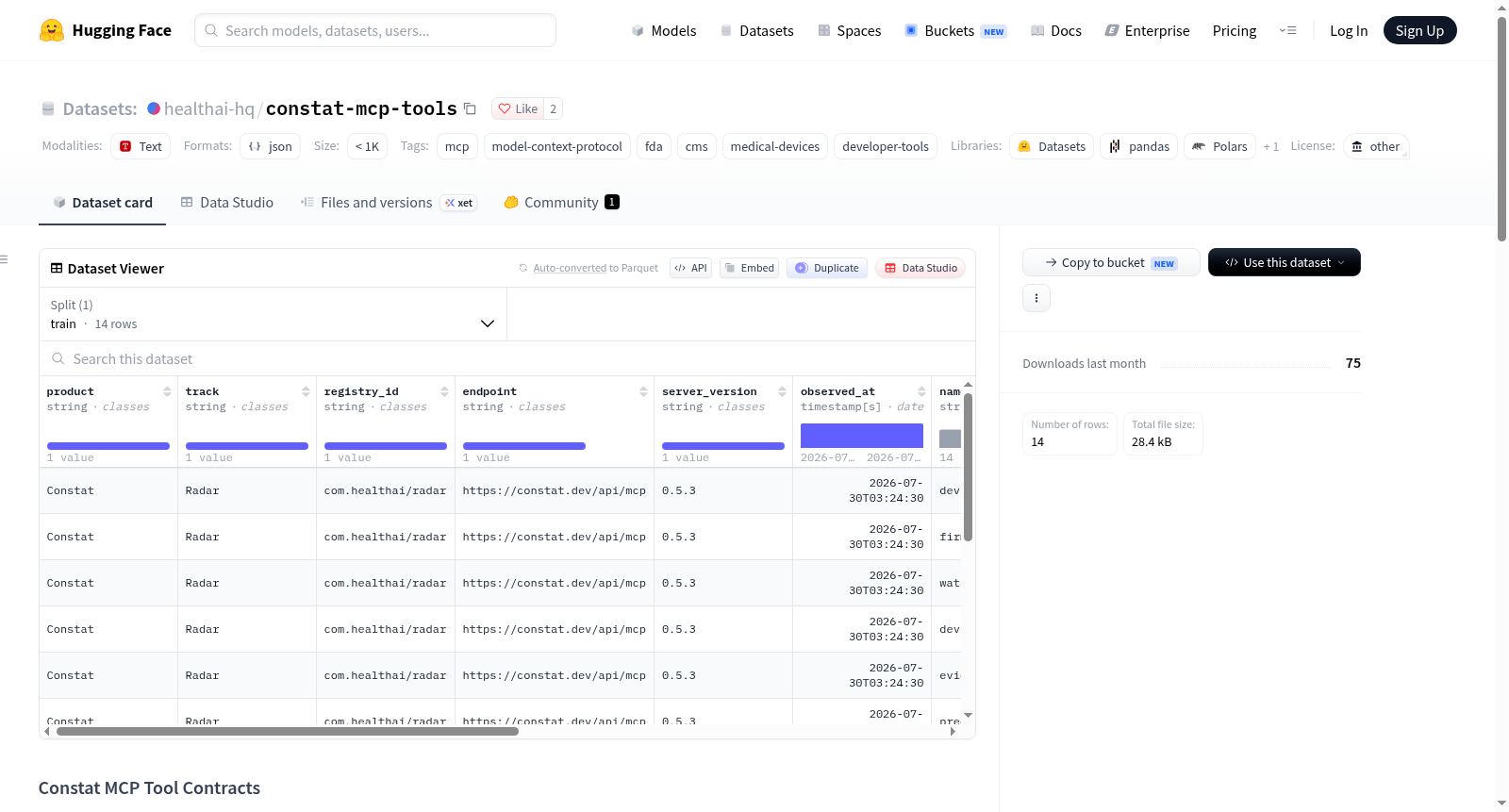Click the Sign Up button
The width and height of the screenshot is (1509, 812).
point(1419,30)
